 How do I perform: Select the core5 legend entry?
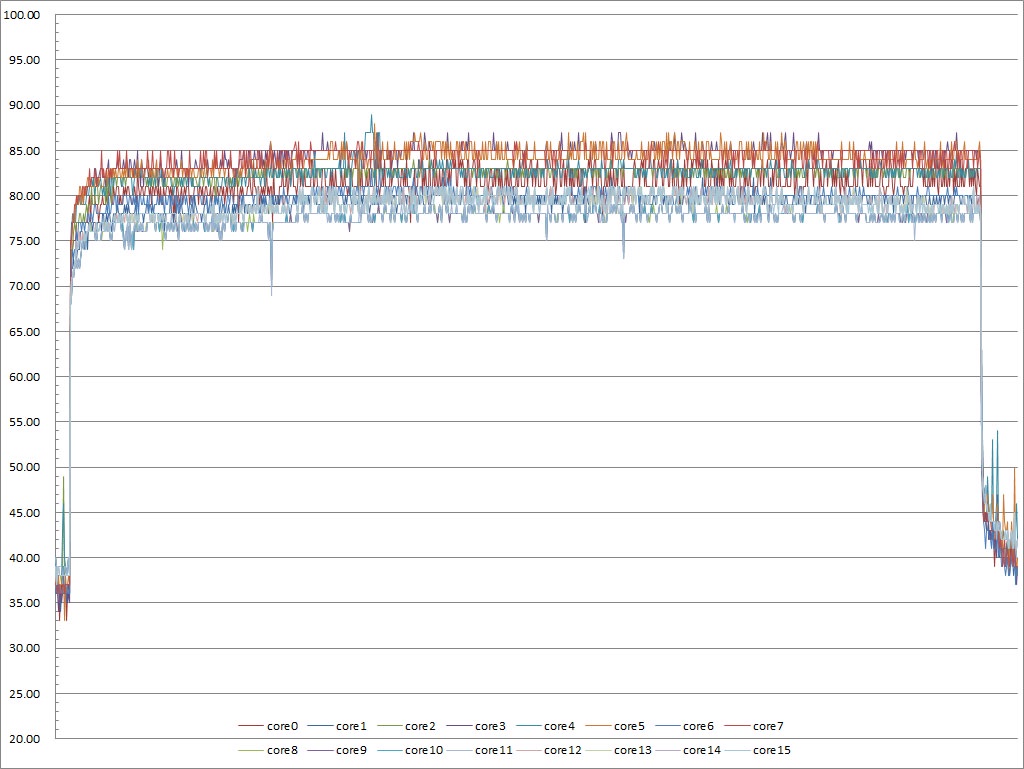click(x=629, y=726)
